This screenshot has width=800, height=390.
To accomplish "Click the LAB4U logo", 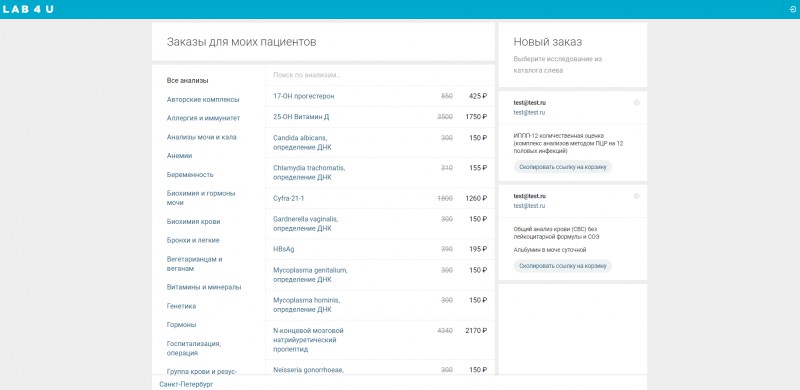I will pos(28,9).
